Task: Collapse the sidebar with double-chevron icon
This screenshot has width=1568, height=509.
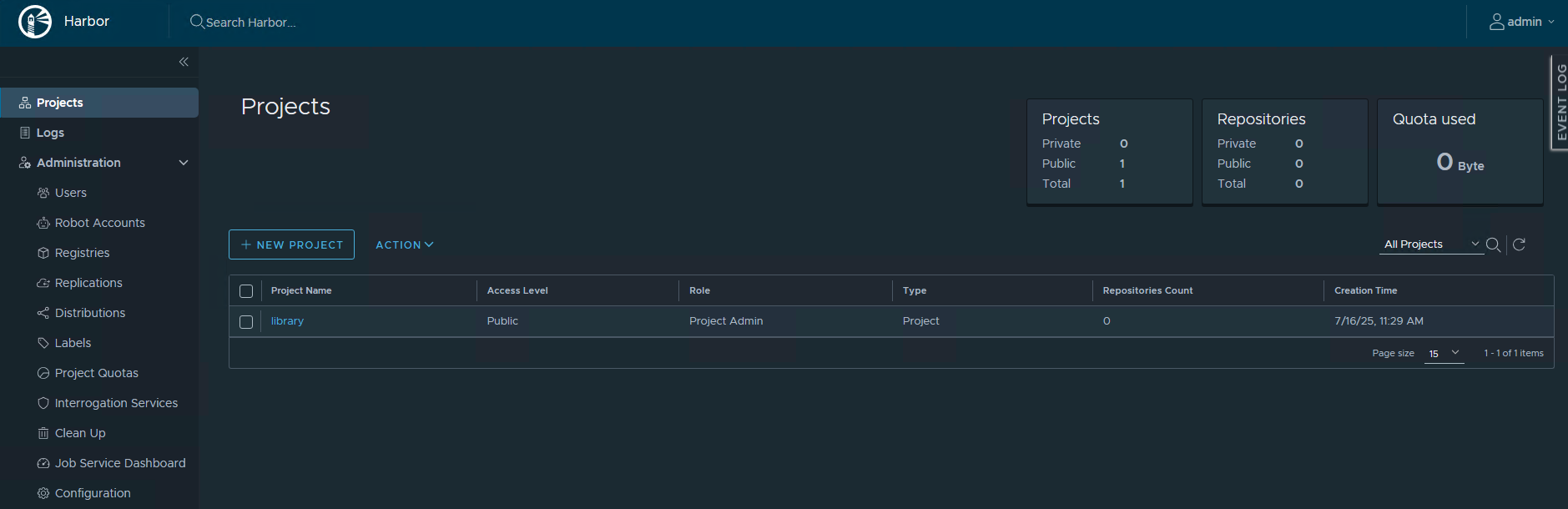Action: point(184,62)
